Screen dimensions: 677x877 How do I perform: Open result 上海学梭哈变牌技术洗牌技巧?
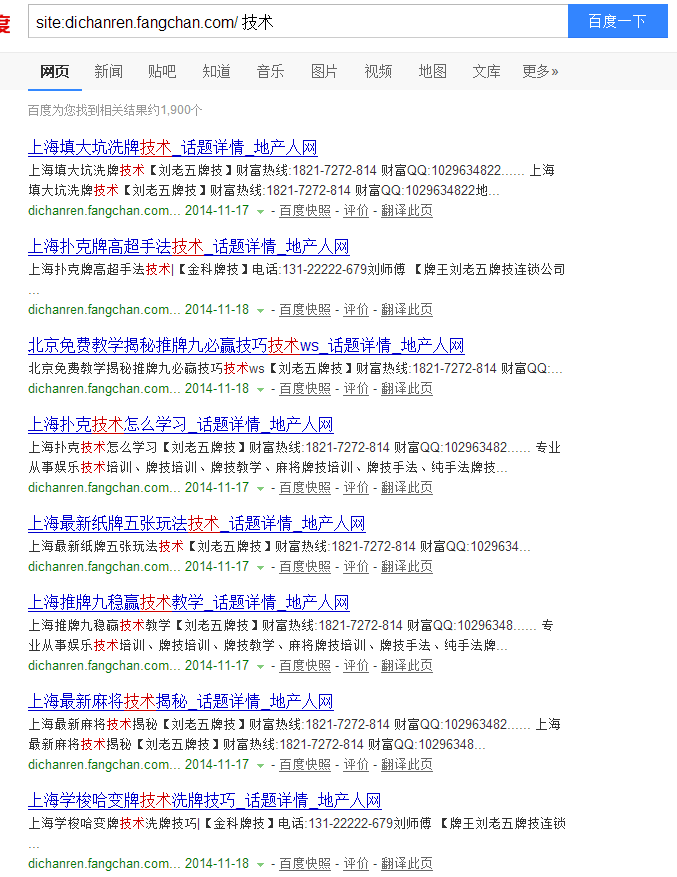tap(205, 800)
